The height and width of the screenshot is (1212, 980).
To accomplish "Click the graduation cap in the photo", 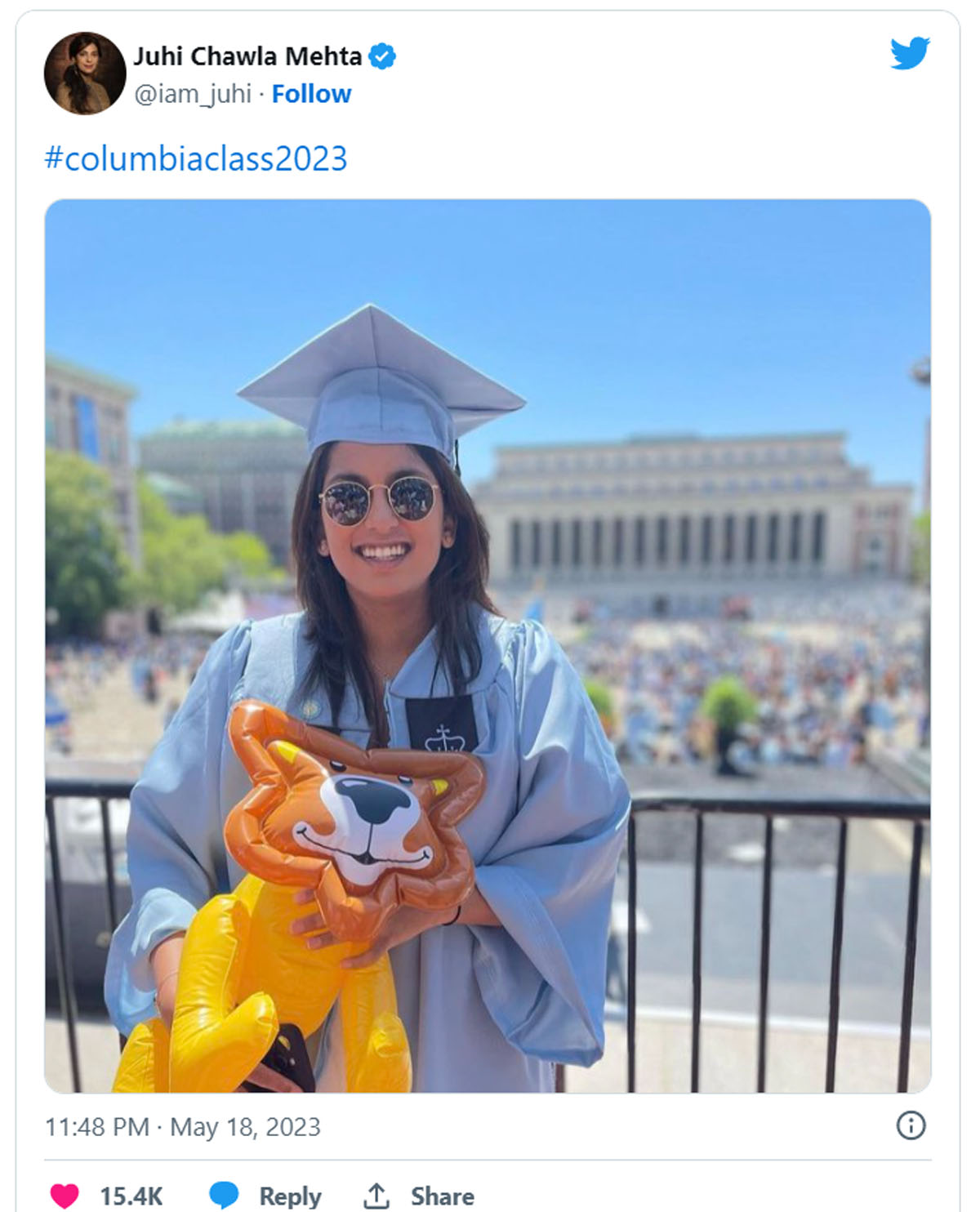I will 381,384.
